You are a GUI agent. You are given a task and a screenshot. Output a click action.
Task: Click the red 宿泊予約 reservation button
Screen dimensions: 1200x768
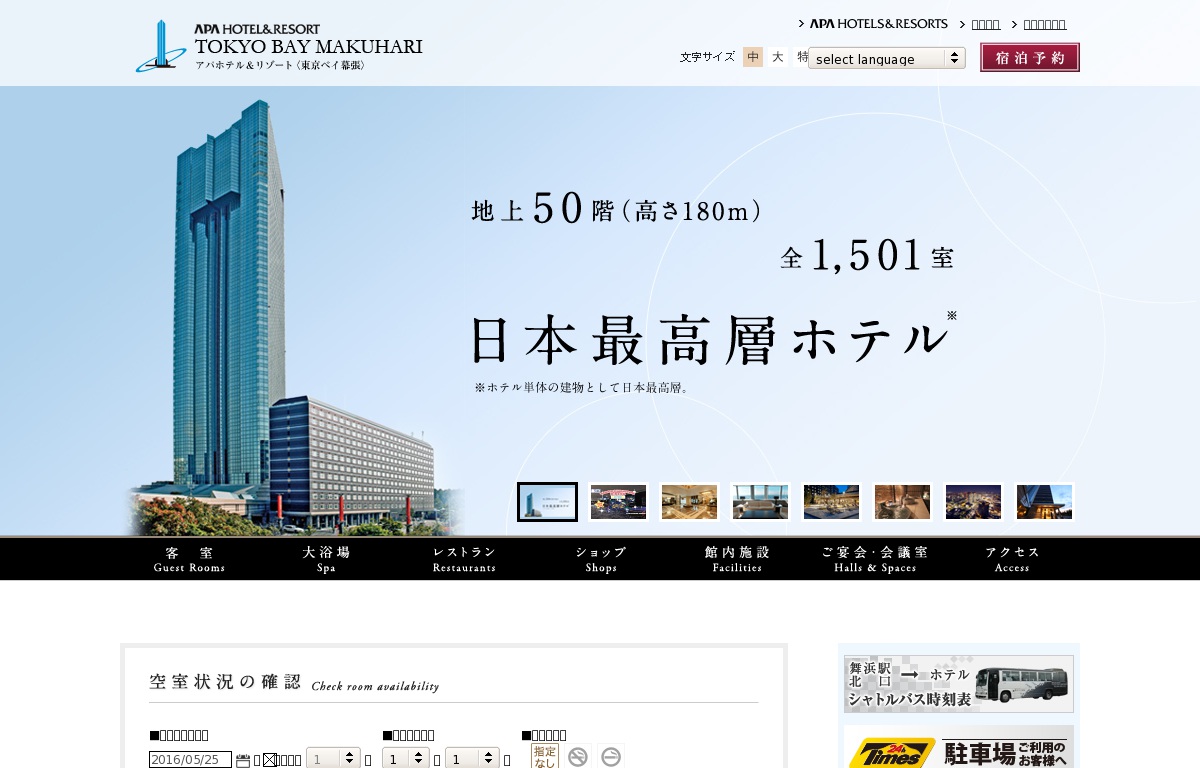click(1030, 57)
